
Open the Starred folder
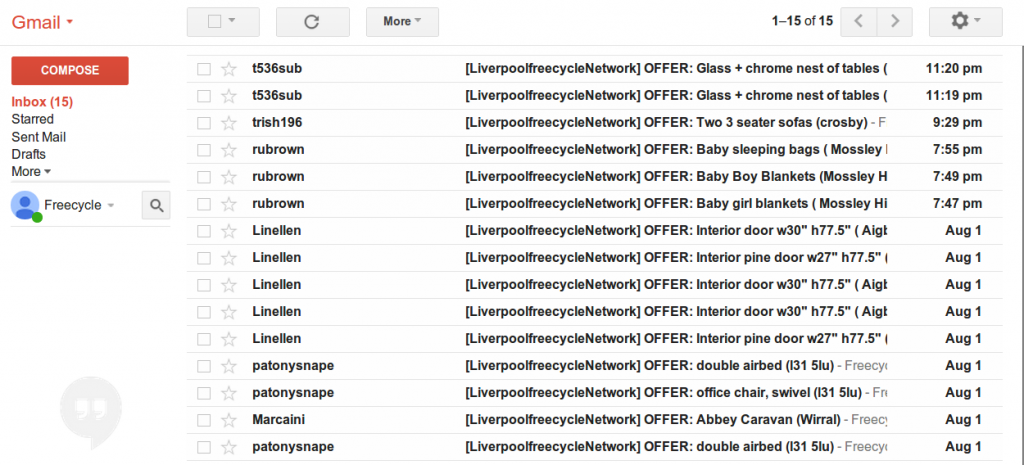click(33, 120)
